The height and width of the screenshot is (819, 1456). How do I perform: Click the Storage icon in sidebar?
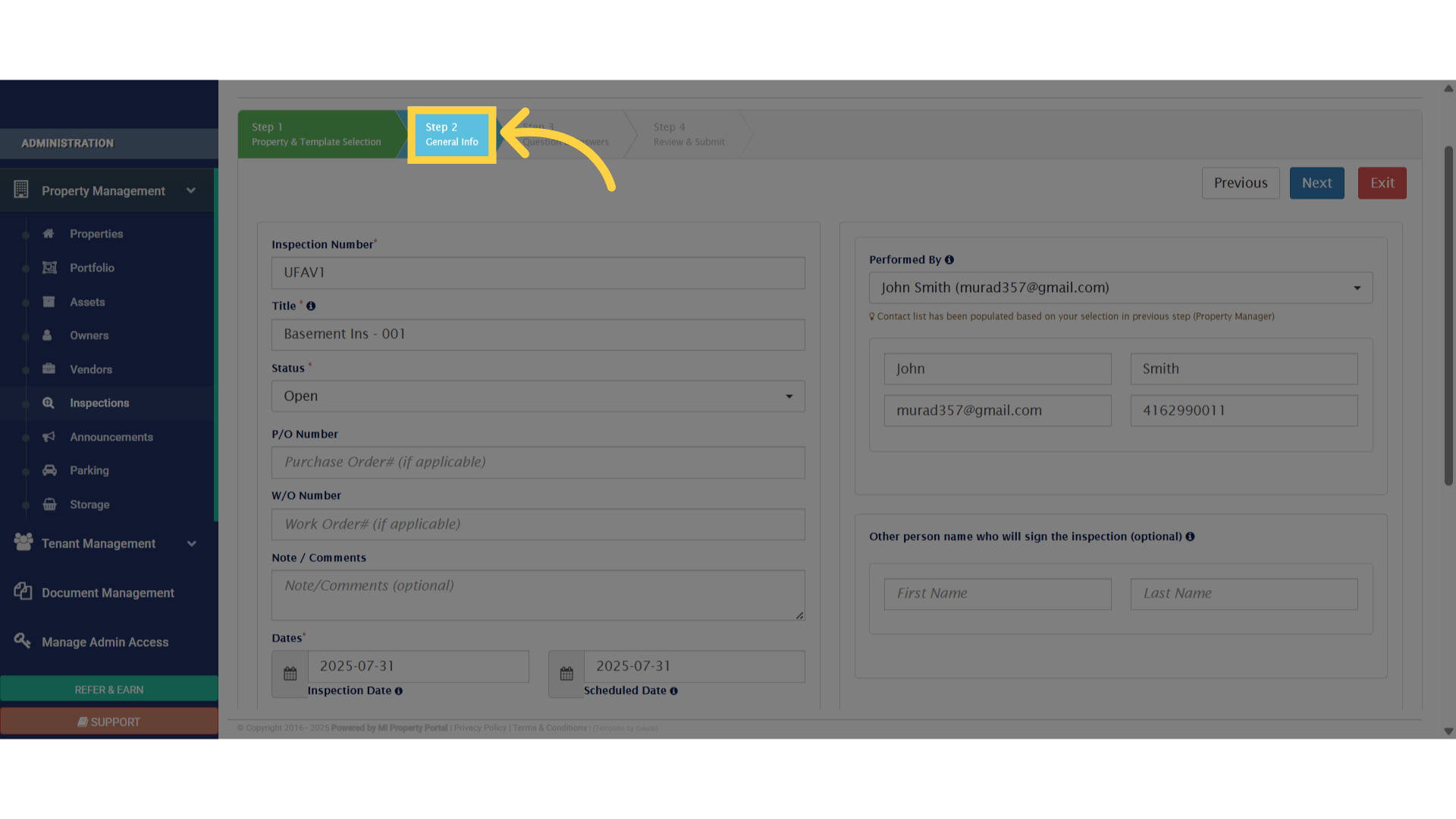[49, 504]
